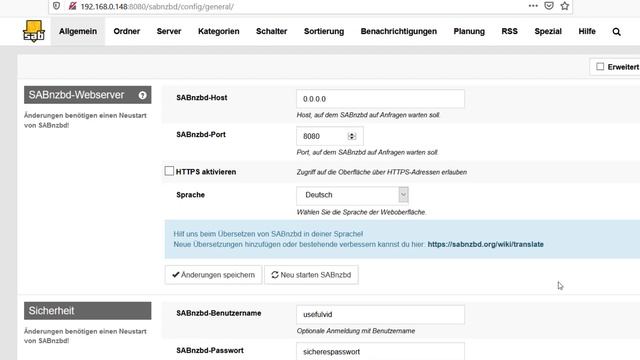Viewport: 640px width, 360px height.
Task: Go to the Kategorien tab
Action: [x=219, y=31]
